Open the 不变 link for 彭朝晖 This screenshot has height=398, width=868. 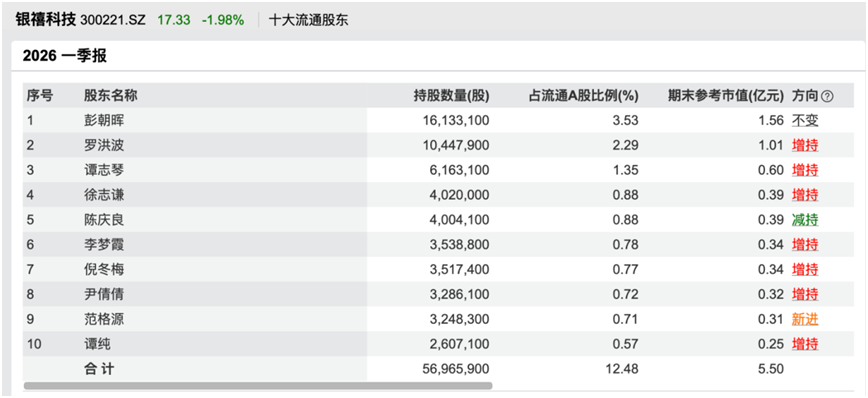click(x=805, y=121)
